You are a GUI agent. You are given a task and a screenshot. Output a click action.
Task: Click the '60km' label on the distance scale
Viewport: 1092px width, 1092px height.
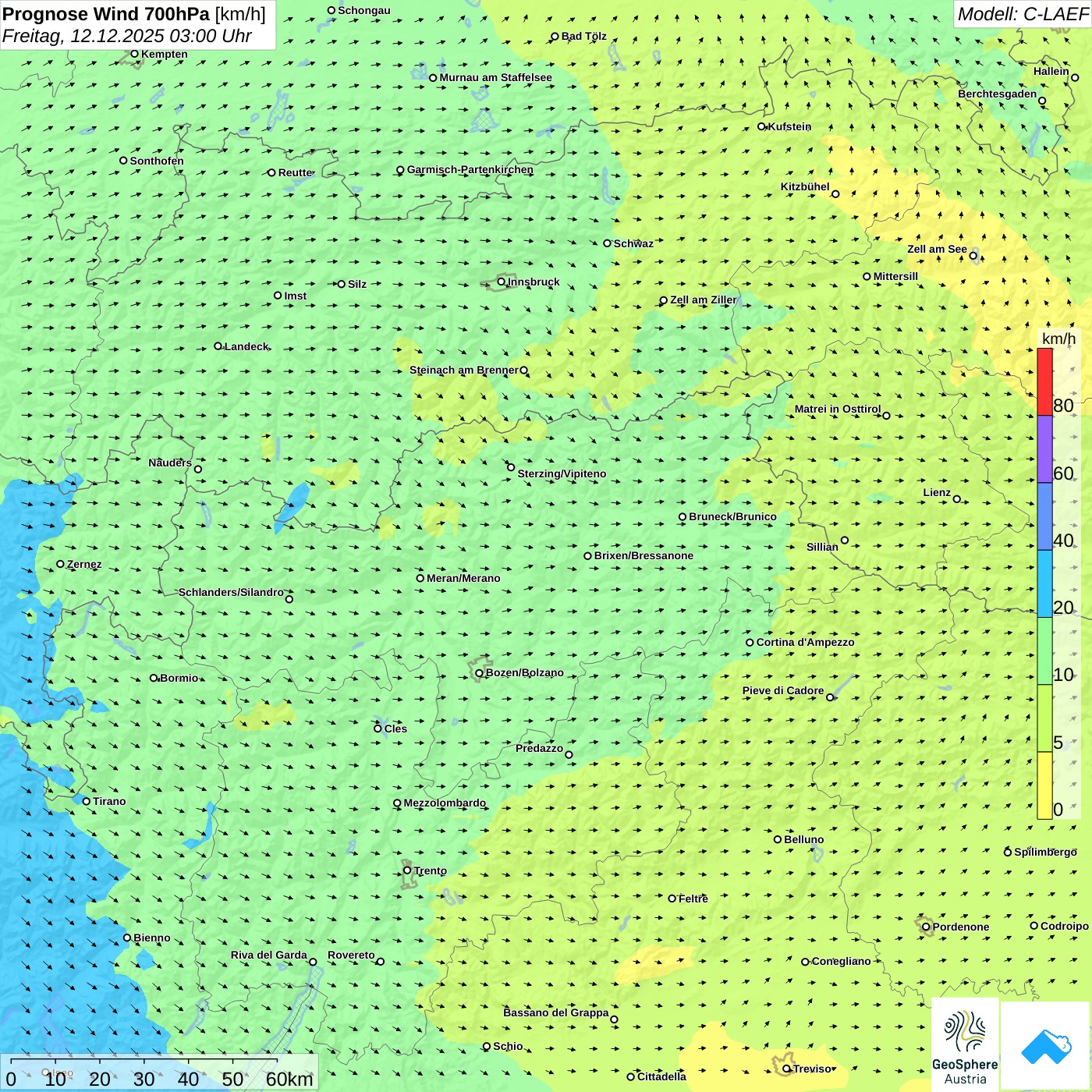[289, 1079]
